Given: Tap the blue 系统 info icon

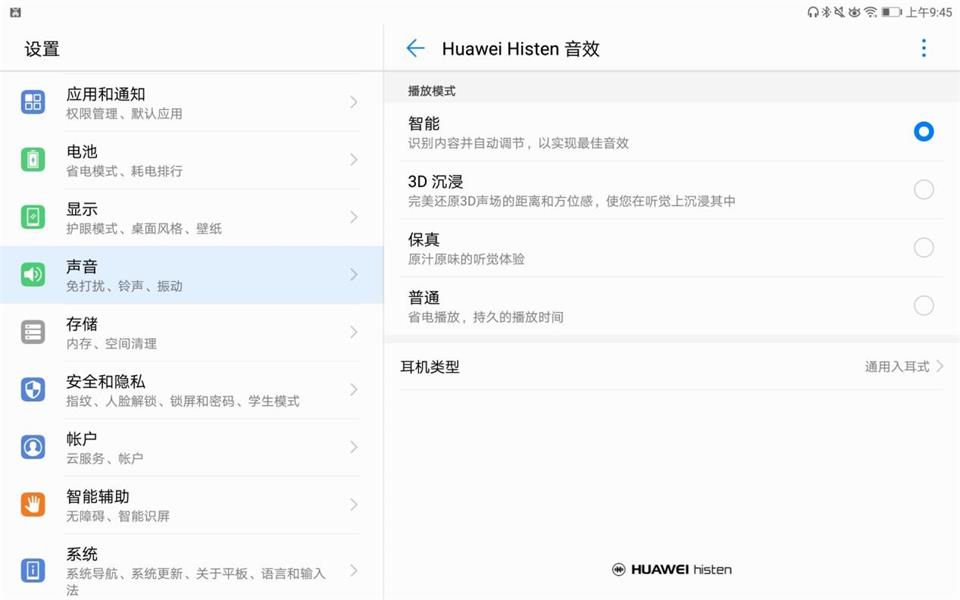Looking at the screenshot, I should 33,570.
